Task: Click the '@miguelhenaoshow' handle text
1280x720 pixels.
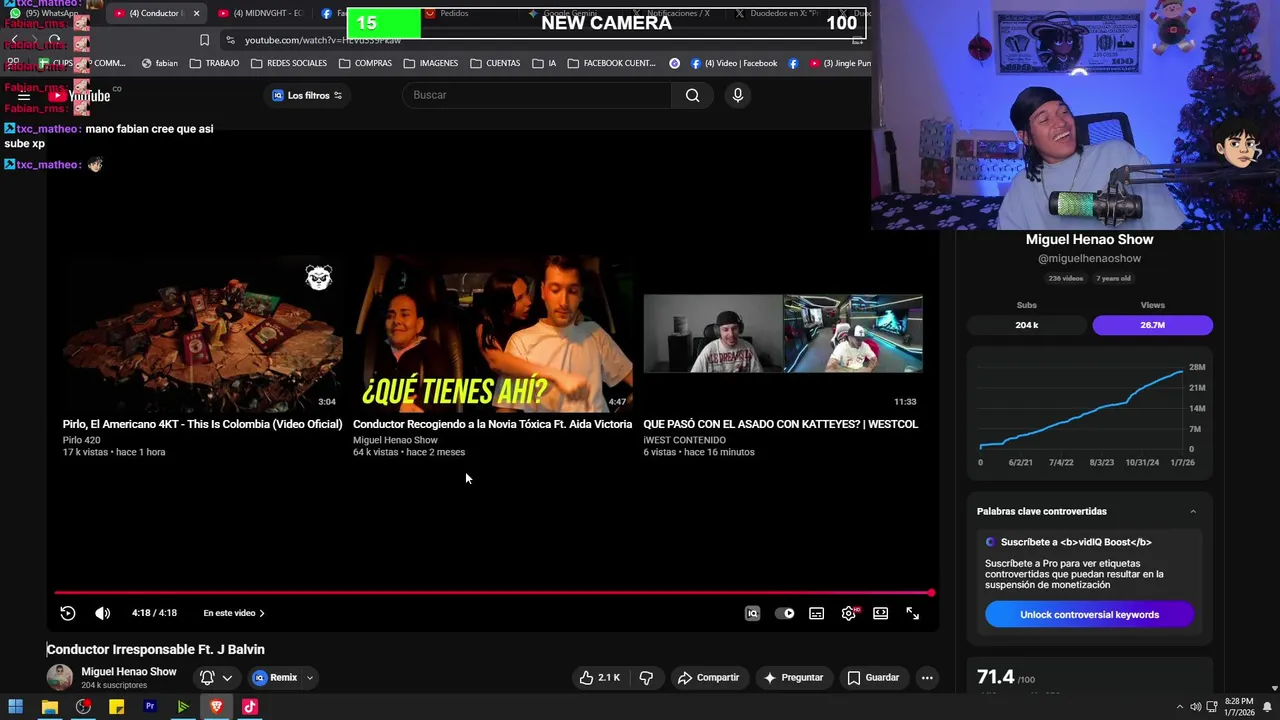Action: [x=1089, y=258]
